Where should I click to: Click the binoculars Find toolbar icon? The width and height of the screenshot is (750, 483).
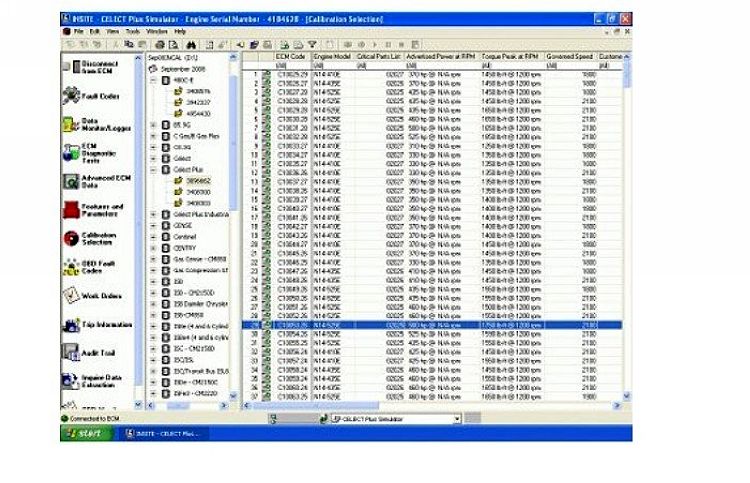pyautogui.click(x=191, y=44)
